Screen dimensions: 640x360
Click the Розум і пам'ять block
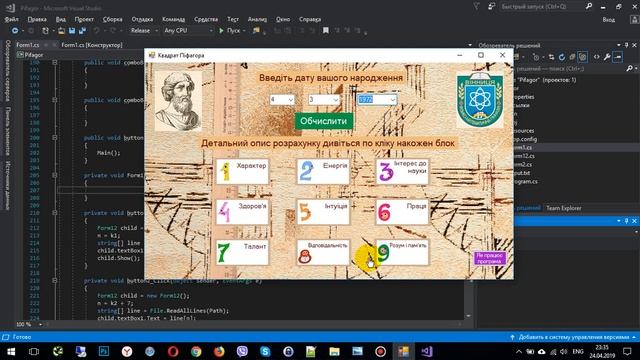402,252
